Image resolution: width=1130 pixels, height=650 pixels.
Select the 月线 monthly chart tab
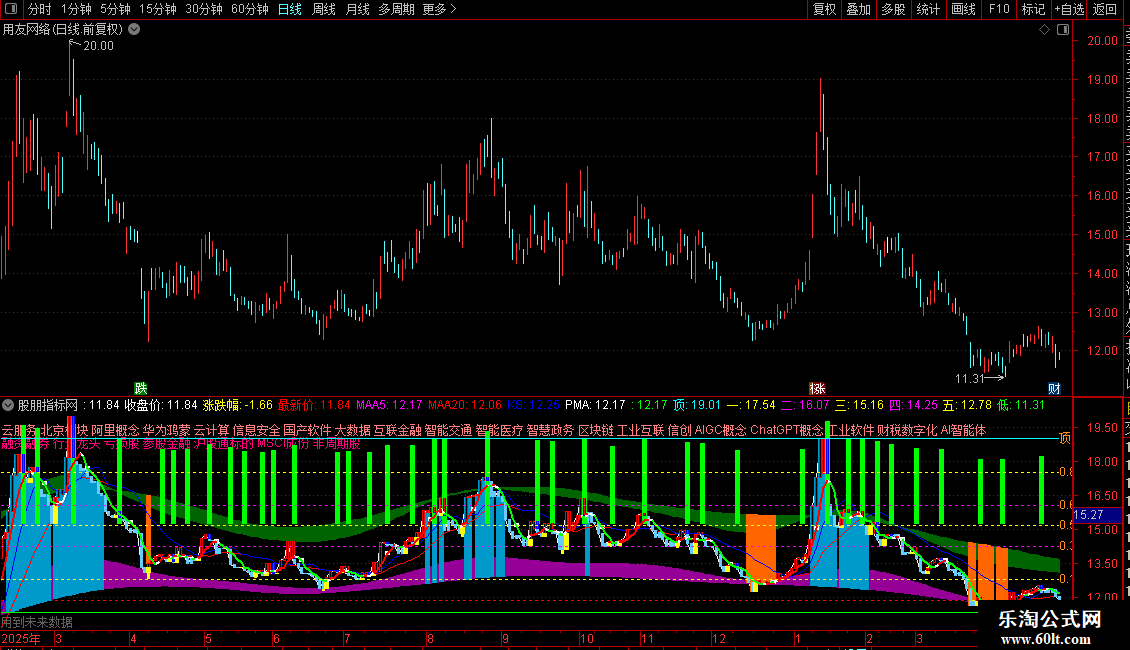pos(357,9)
